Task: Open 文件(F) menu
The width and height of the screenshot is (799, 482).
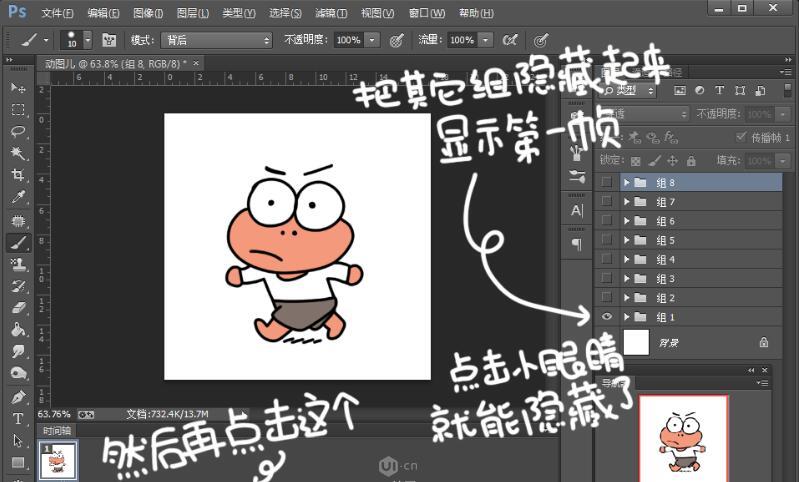Action: click(x=57, y=13)
